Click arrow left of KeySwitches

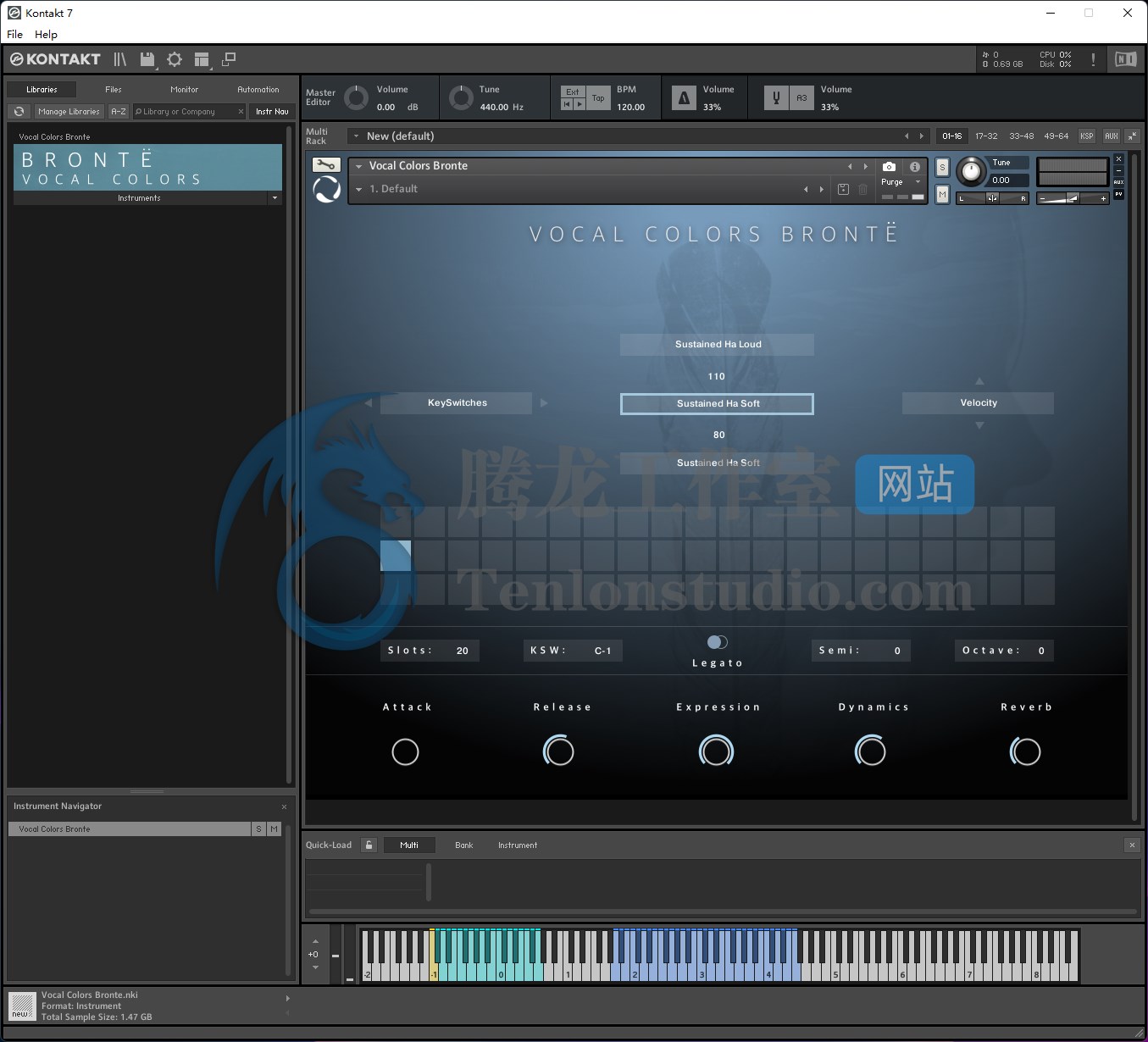[x=368, y=403]
